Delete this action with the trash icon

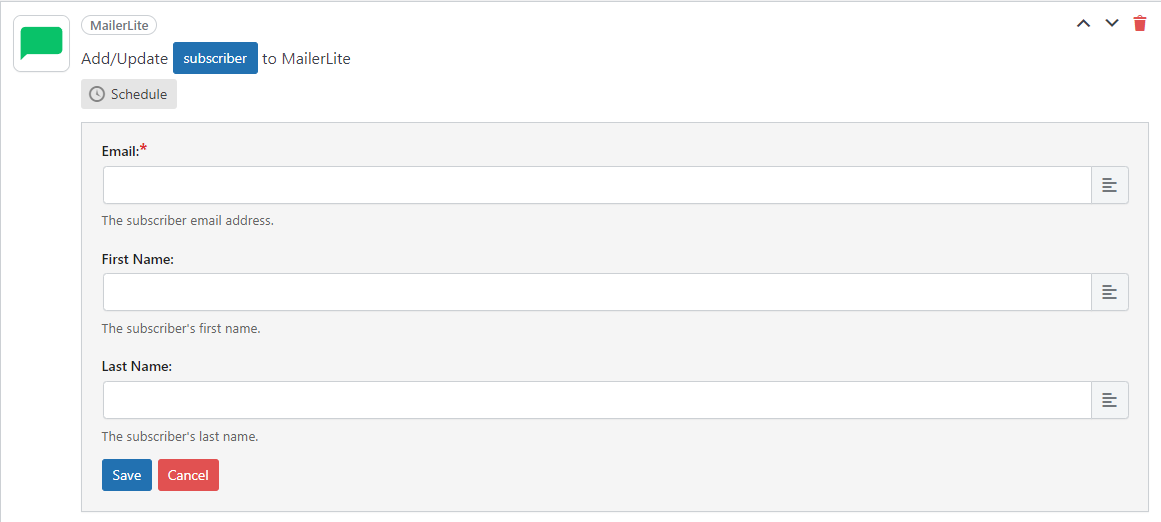pyautogui.click(x=1140, y=23)
